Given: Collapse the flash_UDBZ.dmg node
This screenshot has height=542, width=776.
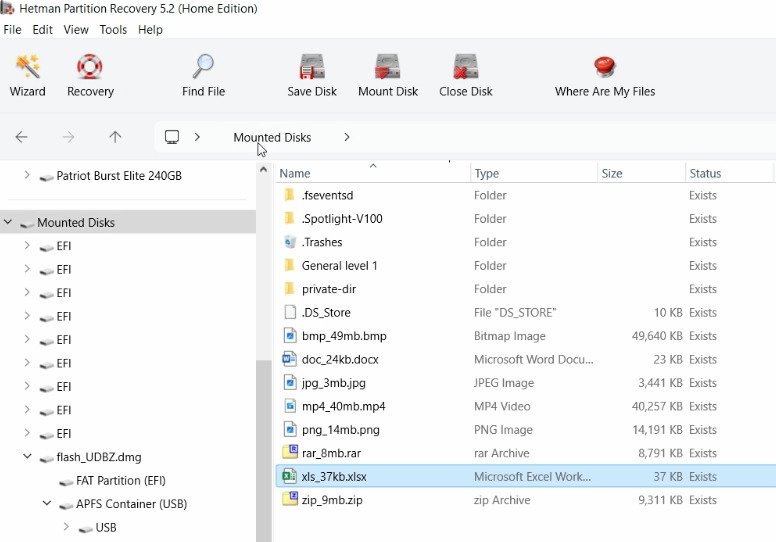Looking at the screenshot, I should coord(27,456).
